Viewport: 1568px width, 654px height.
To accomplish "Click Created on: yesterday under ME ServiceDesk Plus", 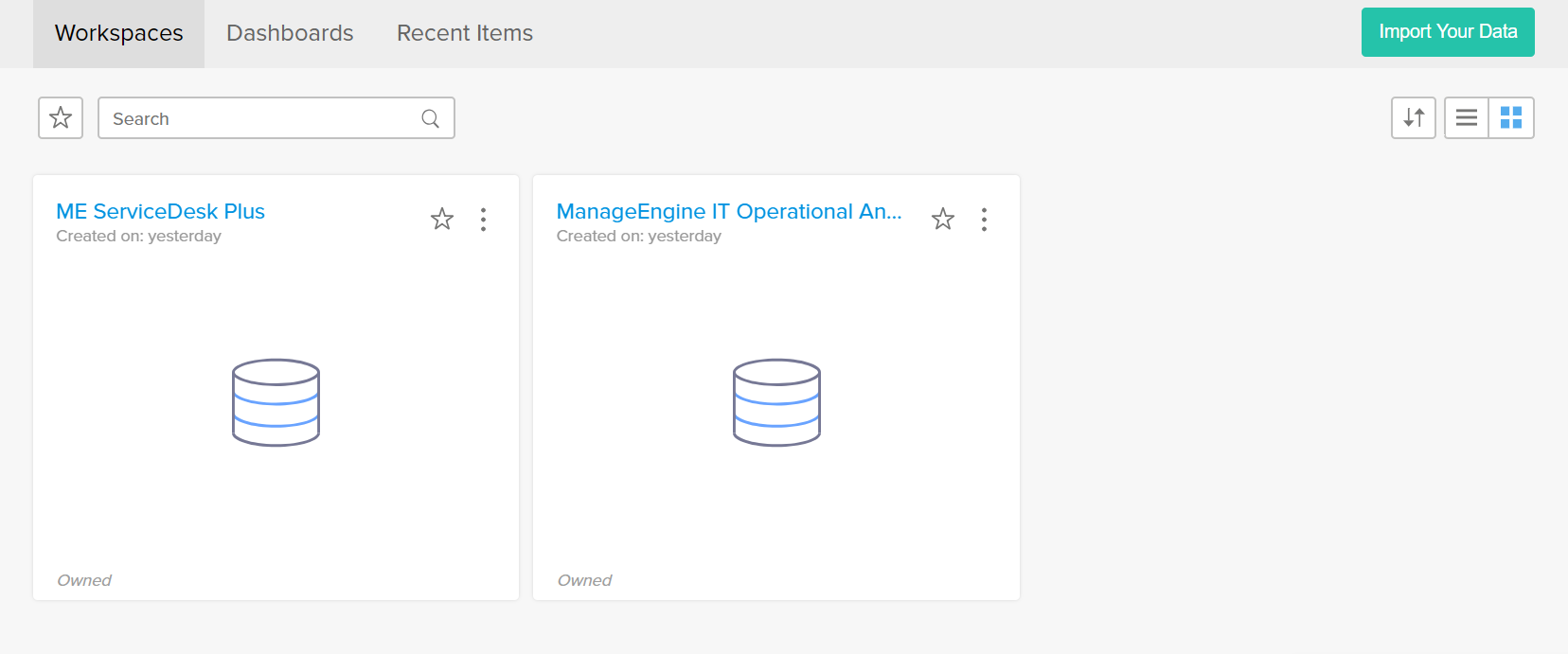I will [x=138, y=236].
